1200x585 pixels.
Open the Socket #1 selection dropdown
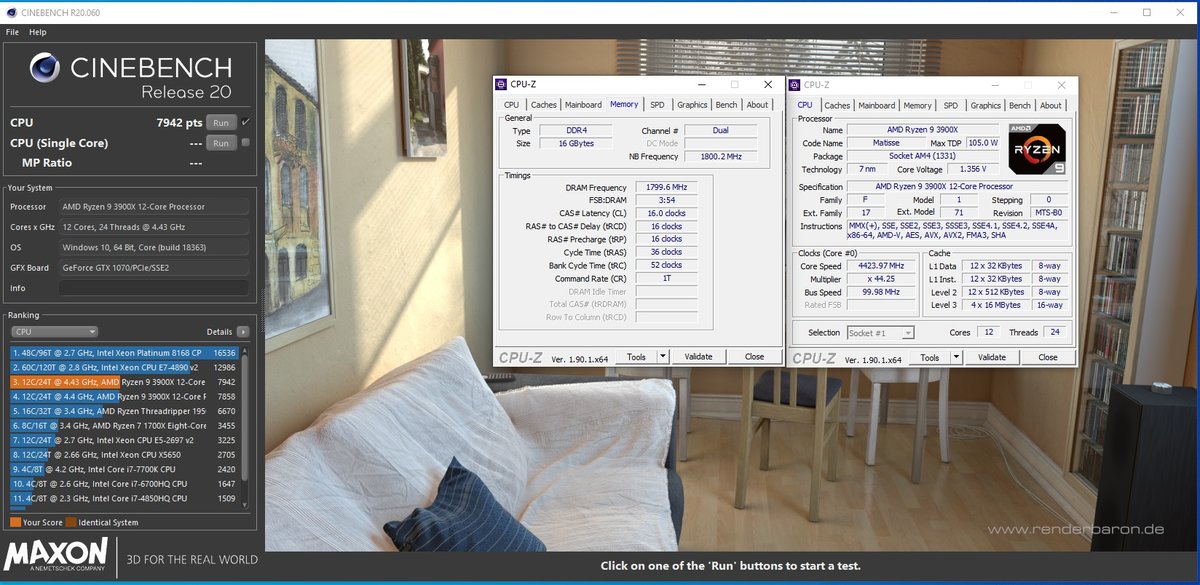pyautogui.click(x=880, y=333)
